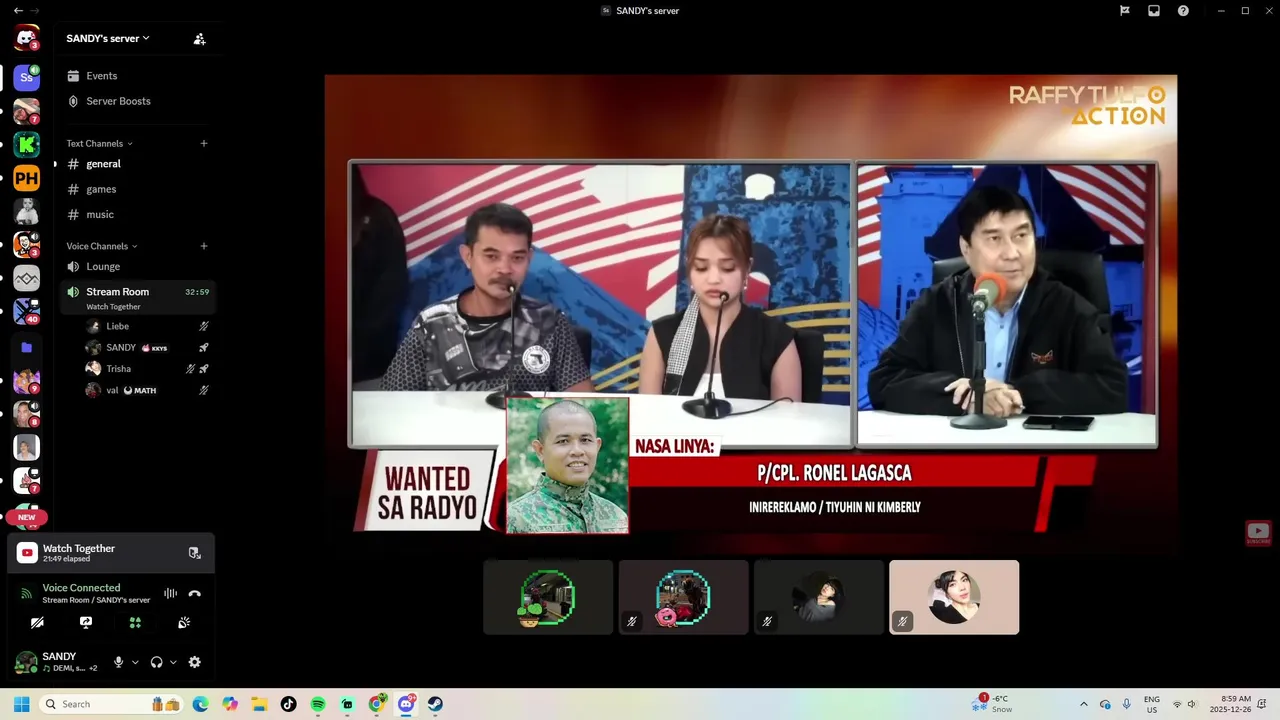Collapse the Text Channels category
Viewport: 1280px width, 720px height.
coord(99,143)
